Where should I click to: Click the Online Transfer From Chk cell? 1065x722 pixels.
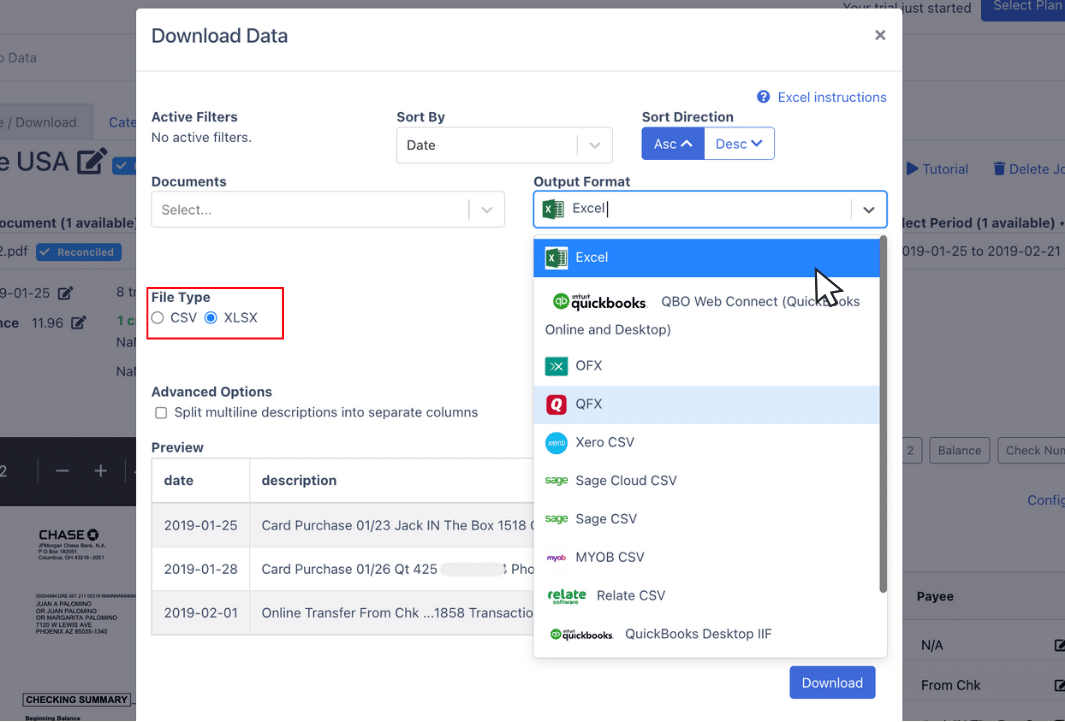391,613
